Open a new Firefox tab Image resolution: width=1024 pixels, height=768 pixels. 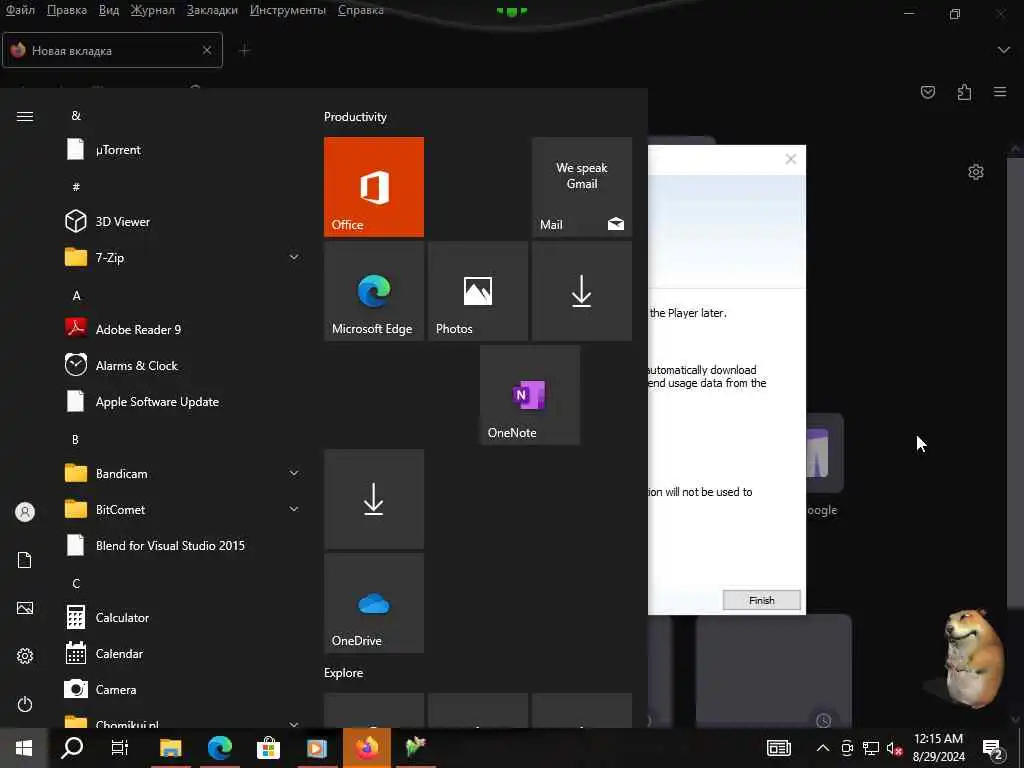[x=244, y=50]
